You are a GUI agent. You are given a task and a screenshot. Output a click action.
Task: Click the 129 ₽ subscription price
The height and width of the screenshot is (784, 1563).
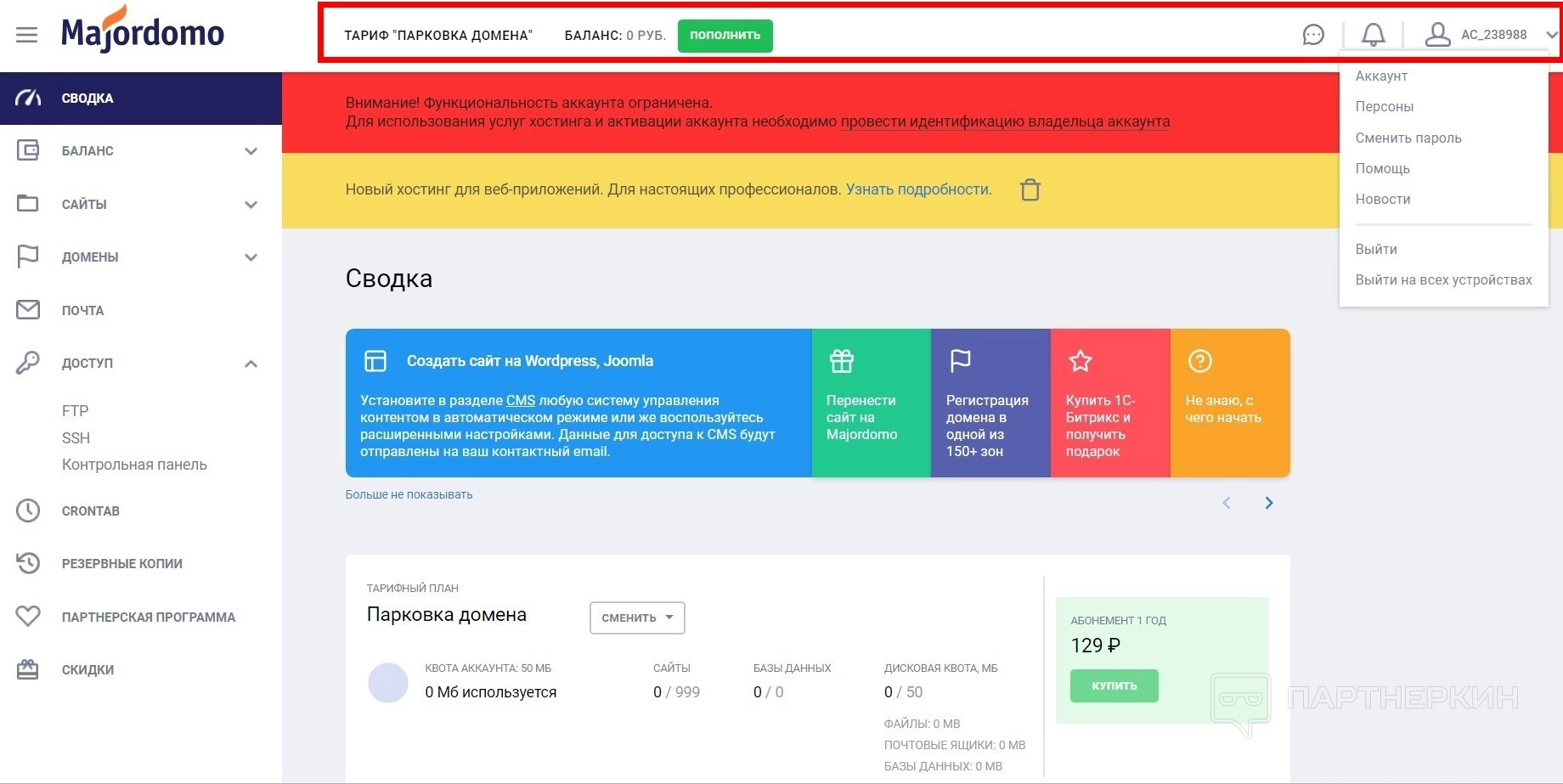(x=1096, y=646)
